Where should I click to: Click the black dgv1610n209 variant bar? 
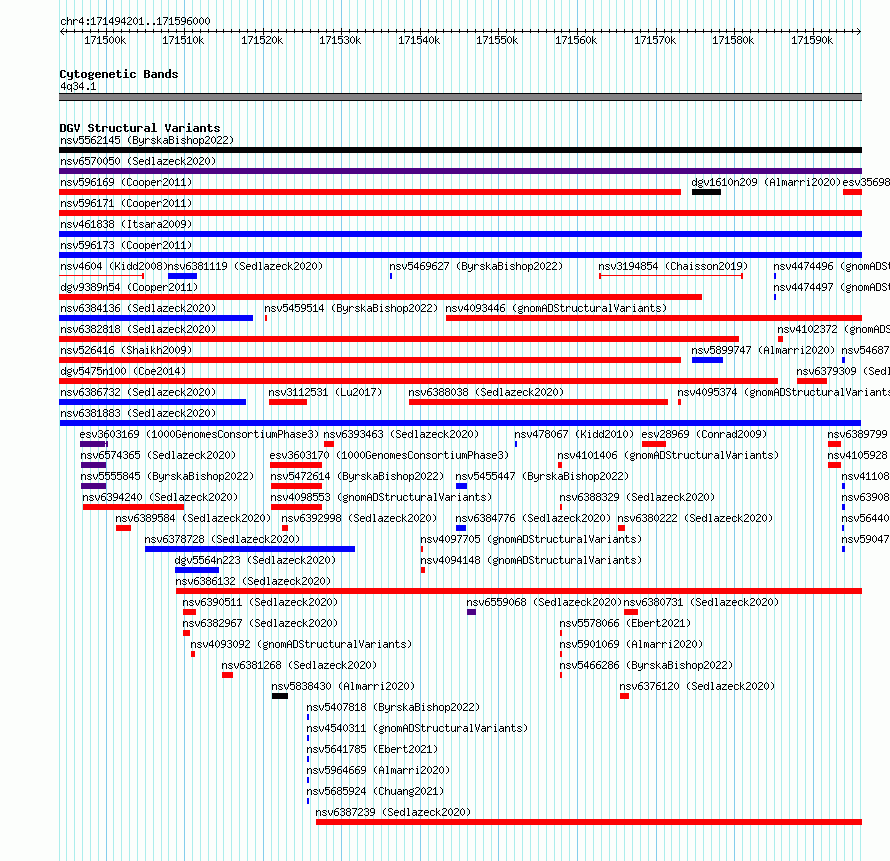706,192
